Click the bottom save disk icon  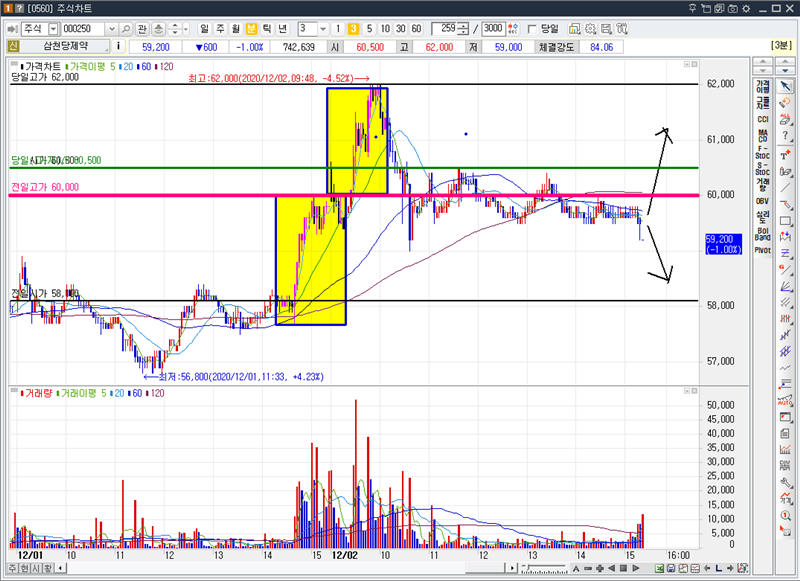coord(671,568)
